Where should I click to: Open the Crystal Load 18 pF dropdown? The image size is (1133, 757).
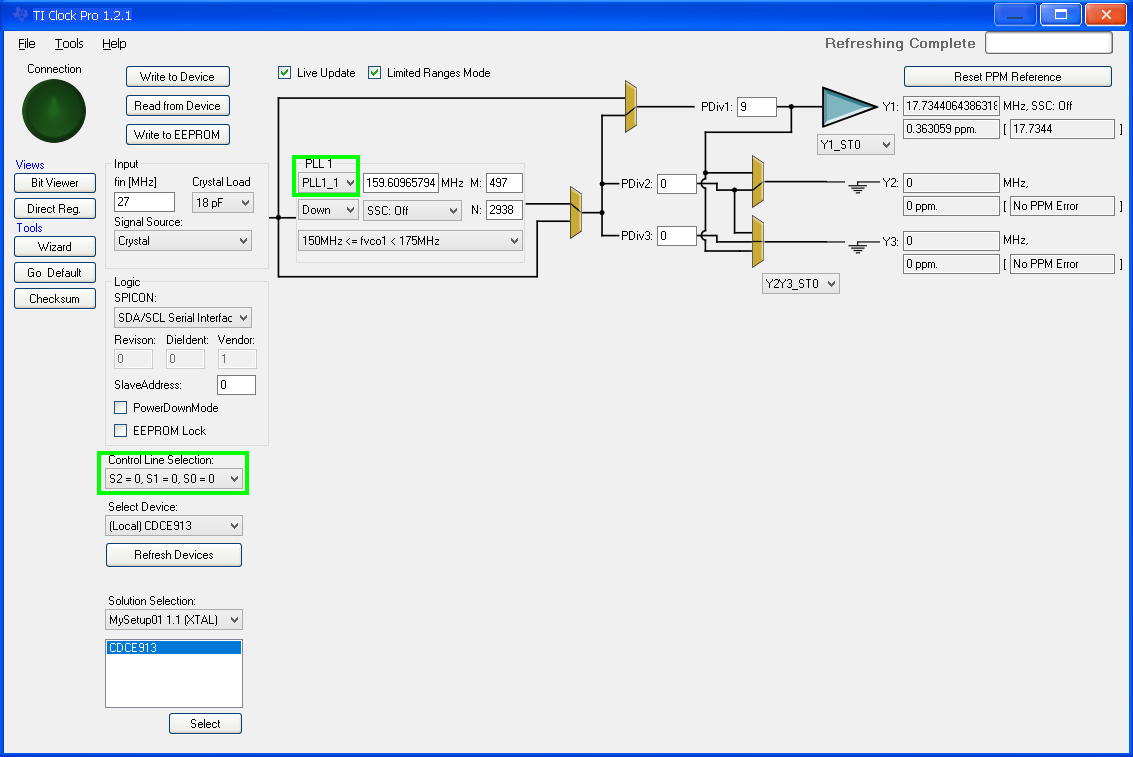point(223,203)
